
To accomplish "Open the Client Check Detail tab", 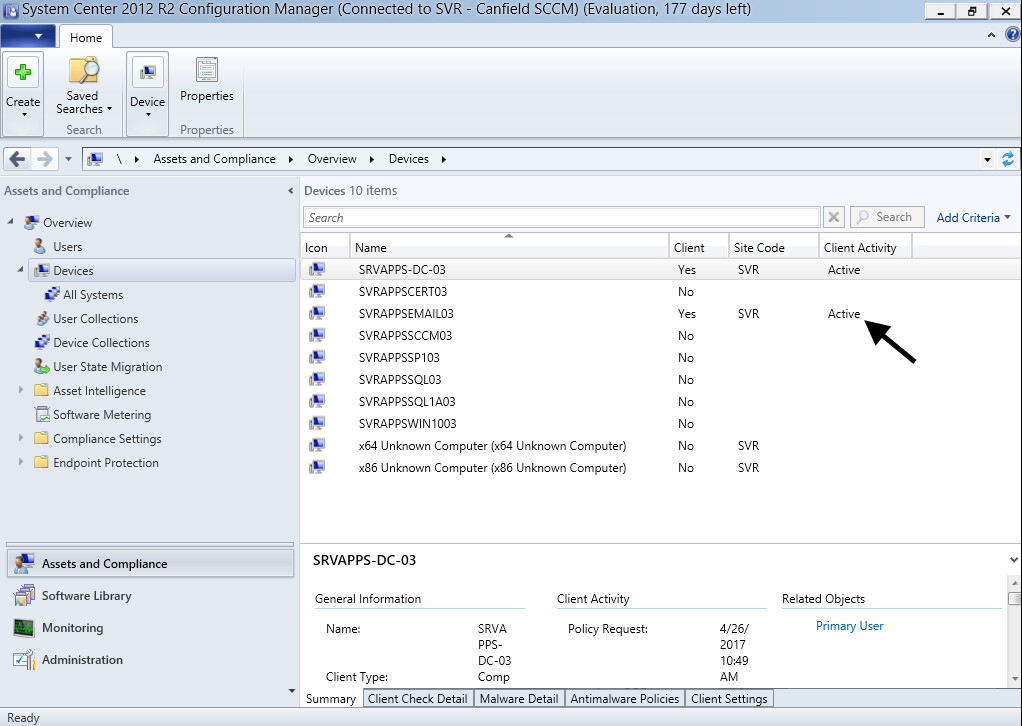I will (x=417, y=699).
